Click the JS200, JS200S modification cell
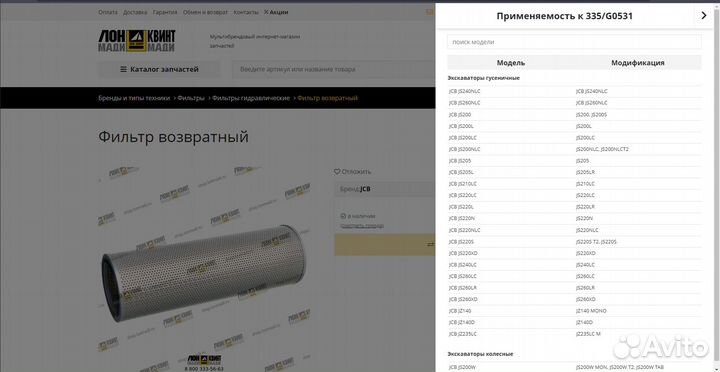This screenshot has height=372, width=720. 591,114
